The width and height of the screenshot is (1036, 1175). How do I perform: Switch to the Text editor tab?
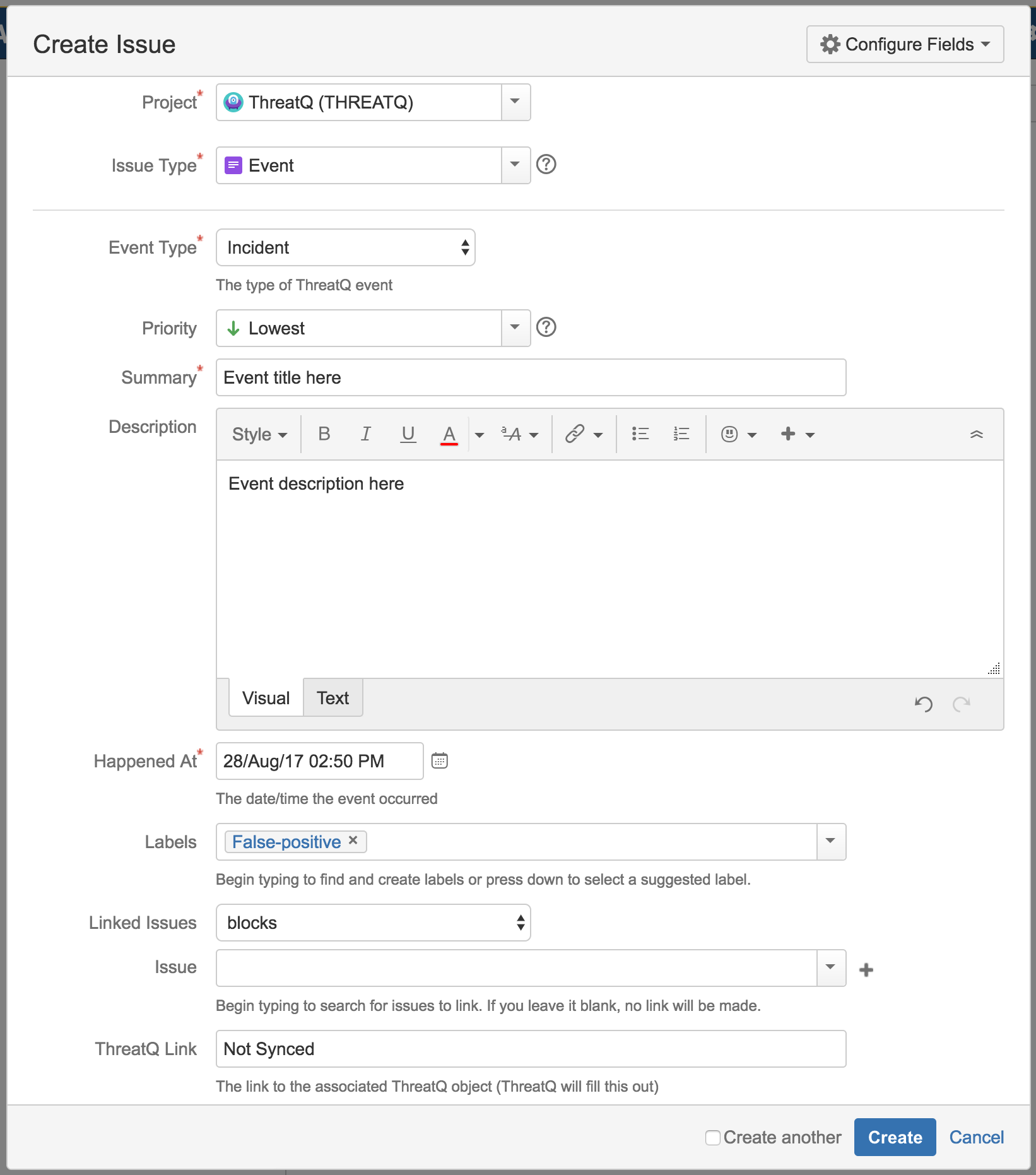pos(333,697)
